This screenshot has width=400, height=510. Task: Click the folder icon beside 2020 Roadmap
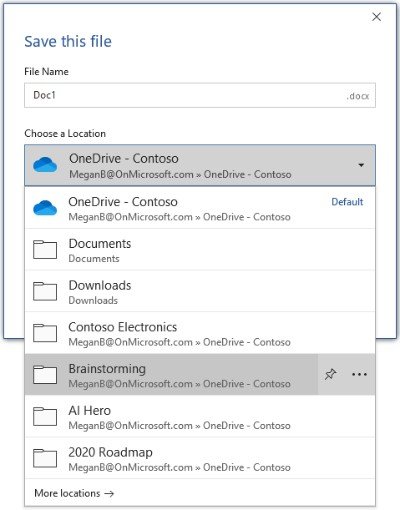coord(45,458)
